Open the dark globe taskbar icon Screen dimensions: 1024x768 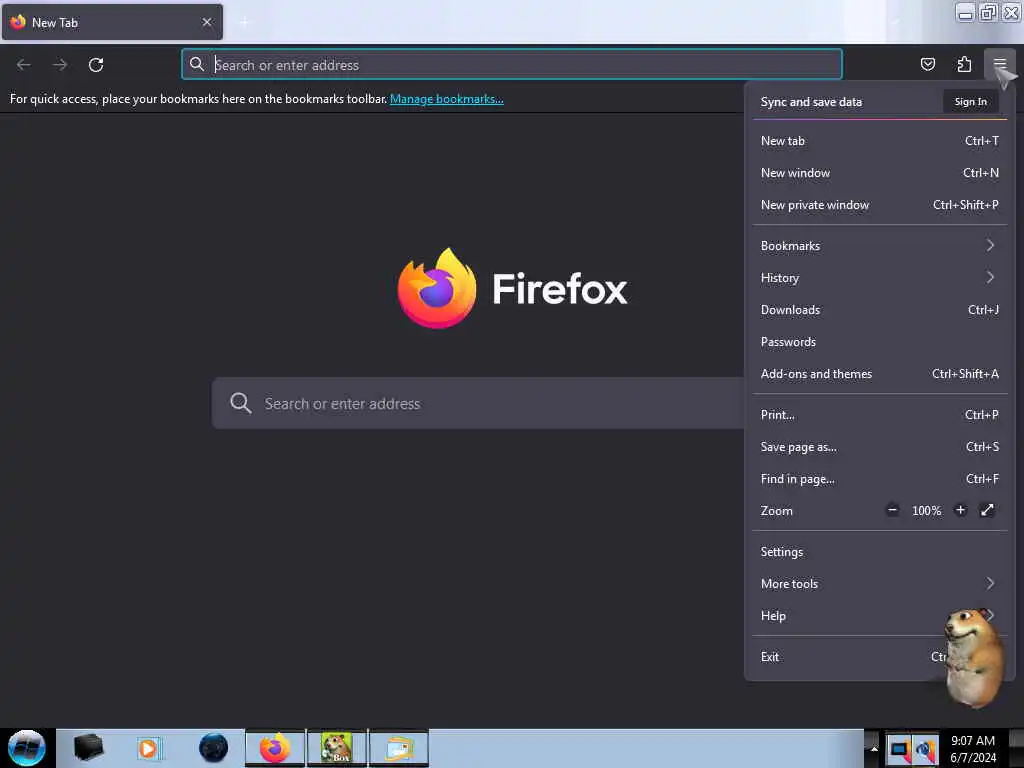coord(214,748)
